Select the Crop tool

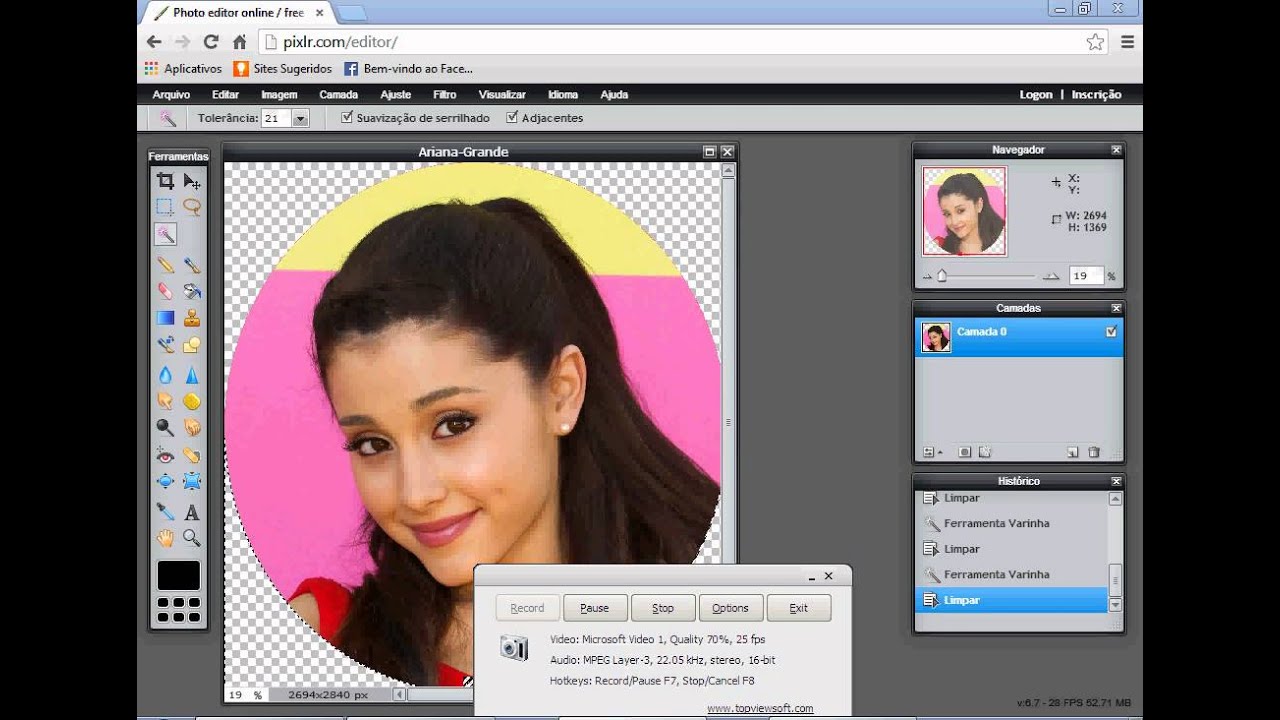click(165, 181)
